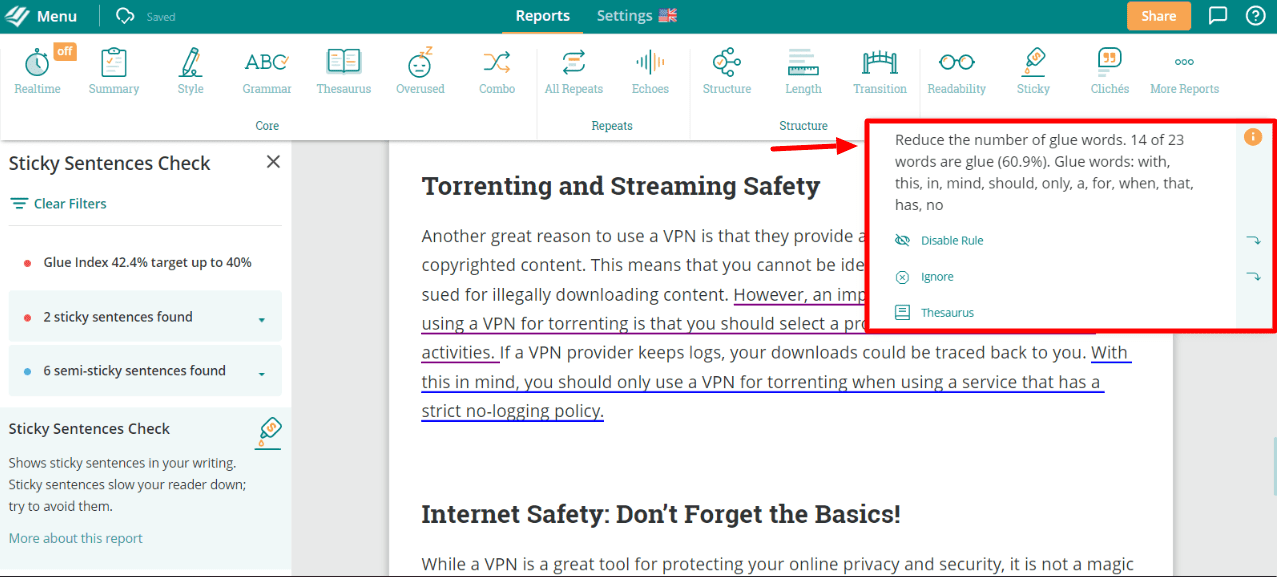Click the Transition report icon
This screenshot has width=1277, height=577.
click(880, 71)
